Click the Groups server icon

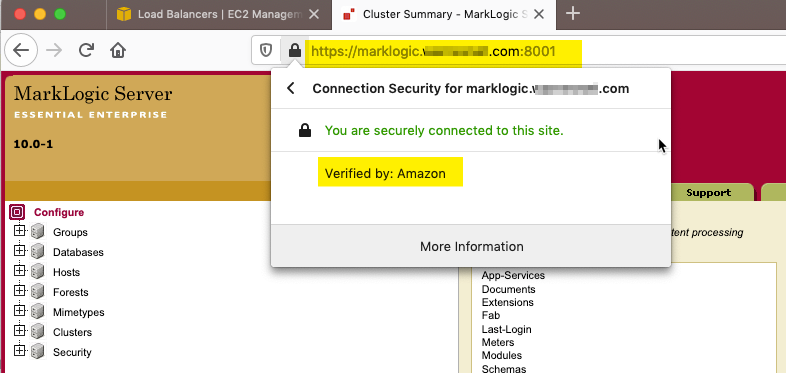click(37, 232)
